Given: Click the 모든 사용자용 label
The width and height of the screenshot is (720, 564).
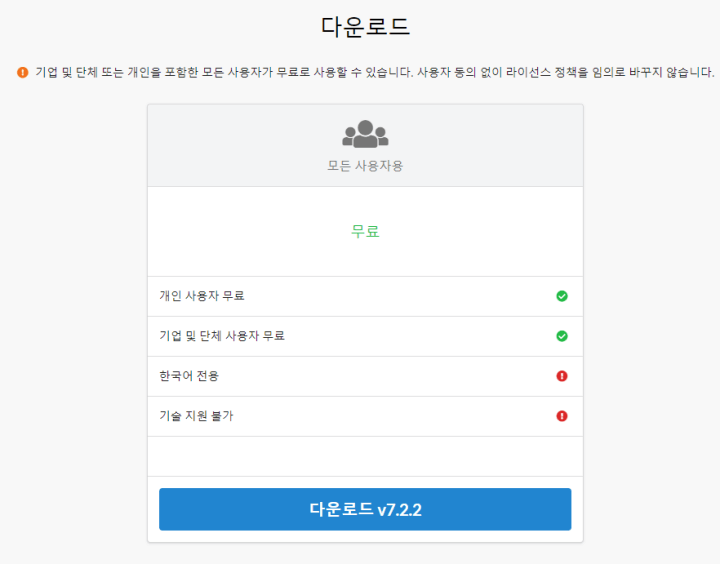Looking at the screenshot, I should (x=365, y=166).
